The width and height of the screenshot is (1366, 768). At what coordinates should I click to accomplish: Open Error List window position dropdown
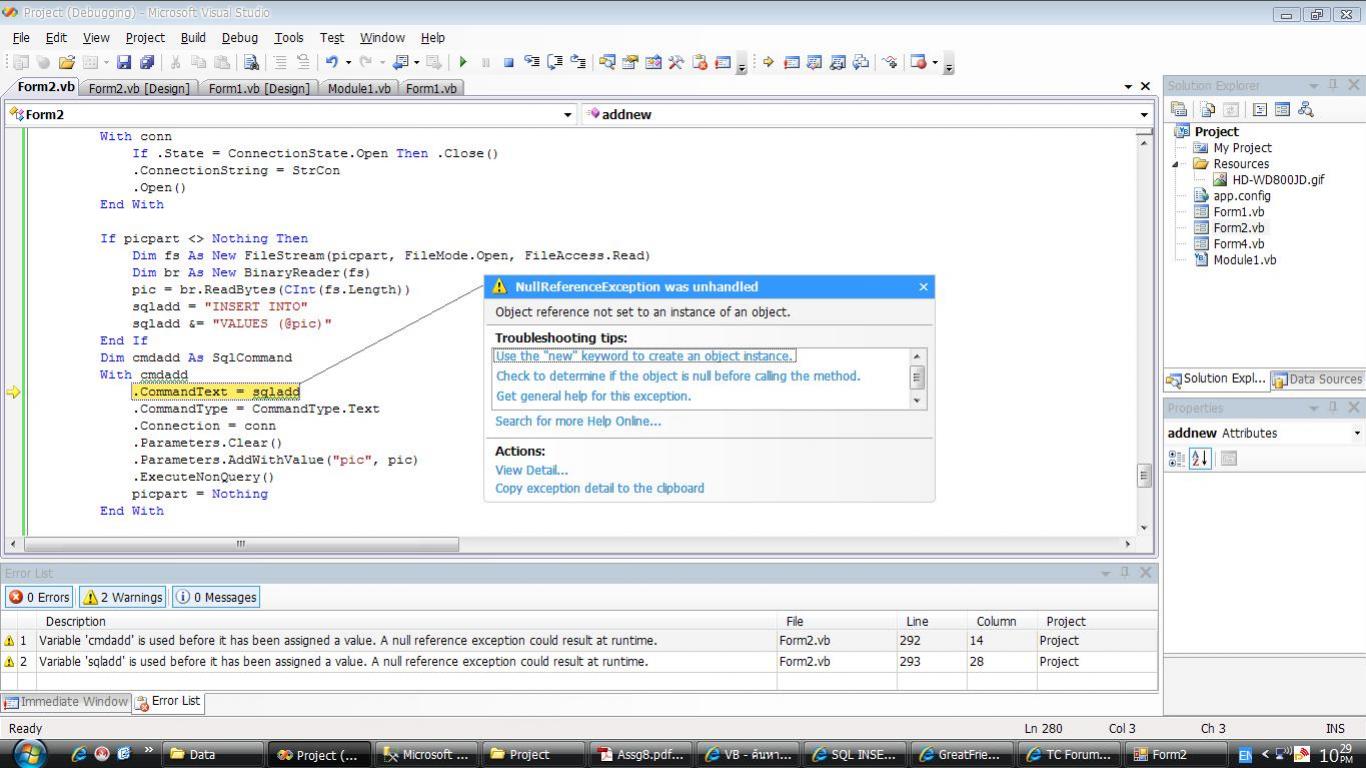(x=1105, y=573)
